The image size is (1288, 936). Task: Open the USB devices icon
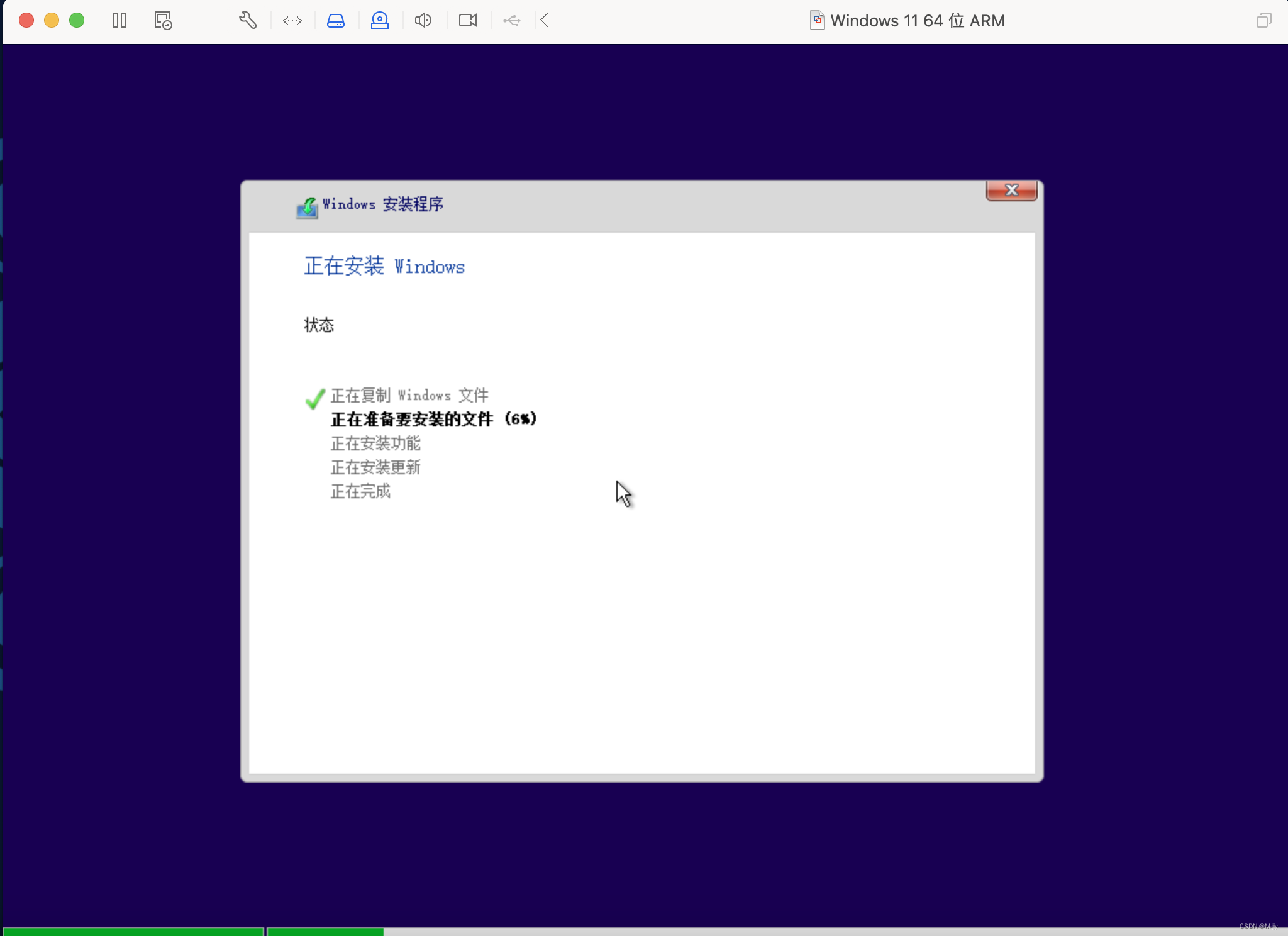[x=512, y=21]
